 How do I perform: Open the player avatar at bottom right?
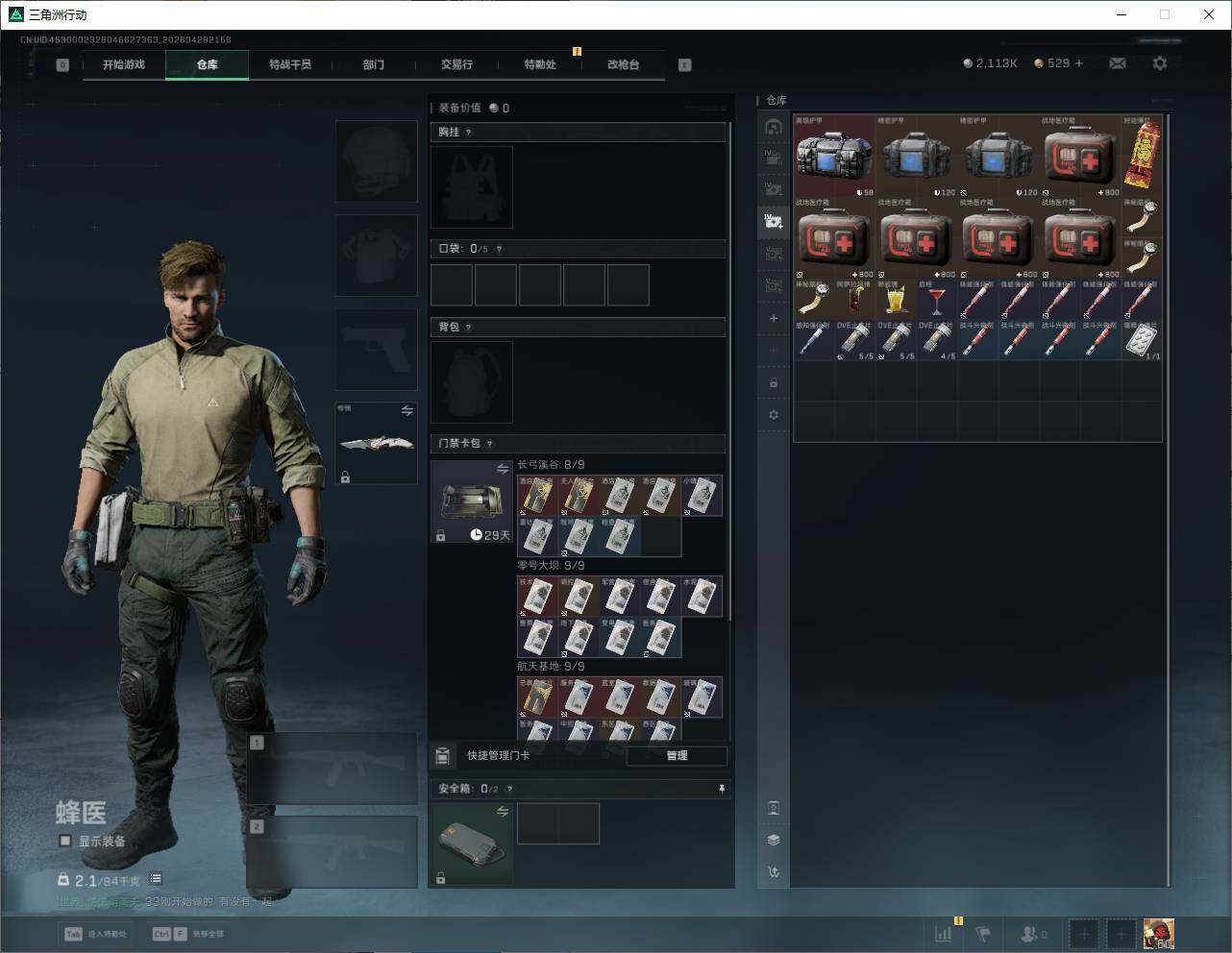(x=1158, y=934)
